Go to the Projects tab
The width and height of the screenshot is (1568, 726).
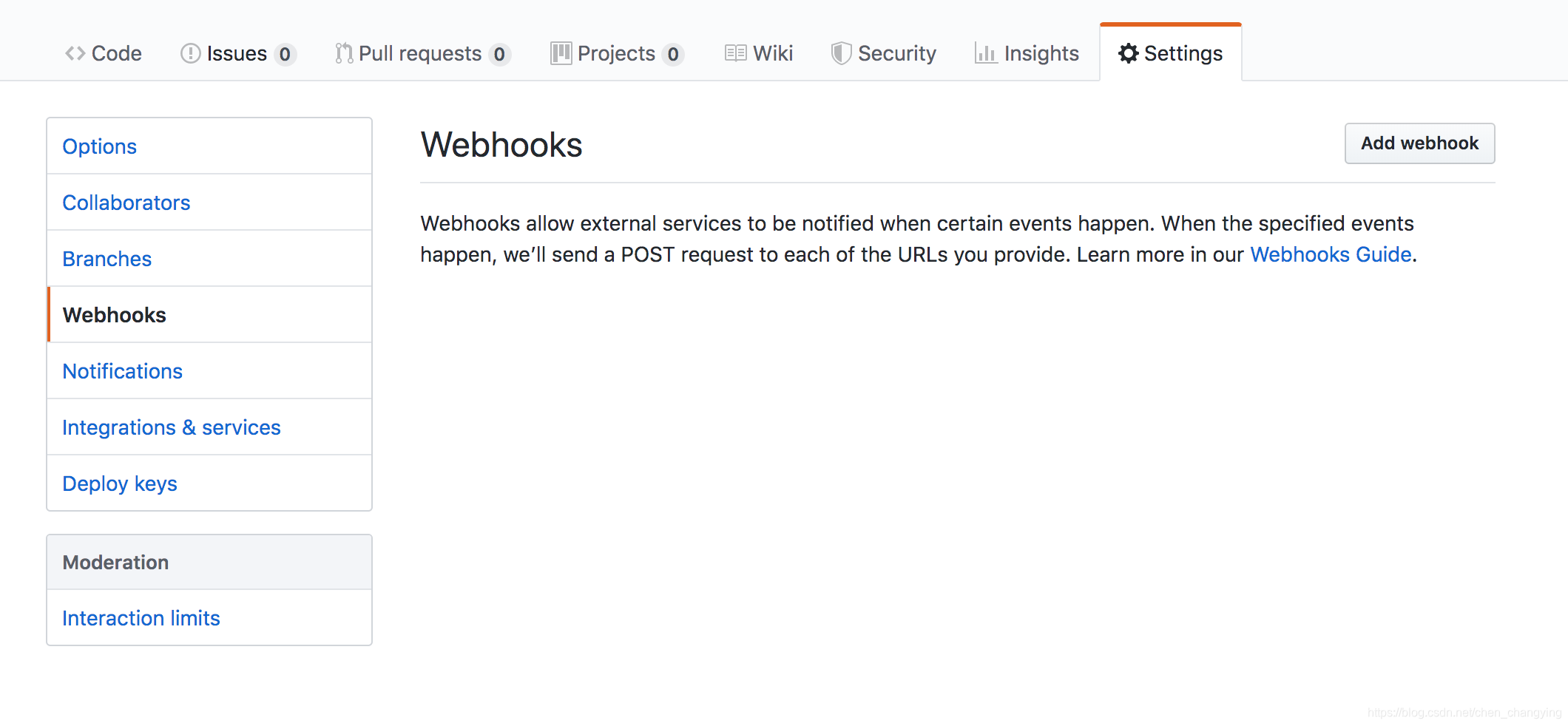(x=617, y=53)
